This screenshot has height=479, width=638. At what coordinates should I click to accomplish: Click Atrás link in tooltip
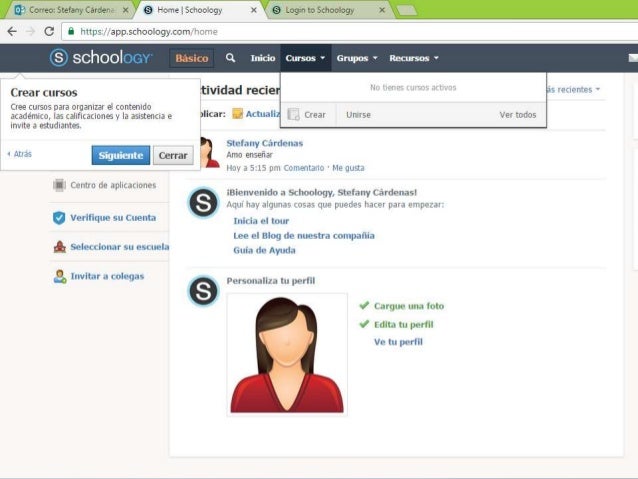[x=20, y=154]
